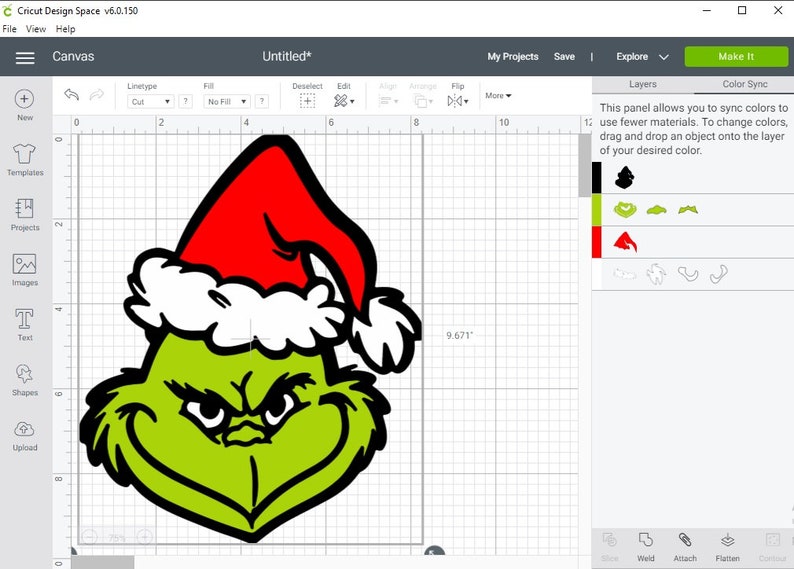
Task: Expand the Explore machine dropdown
Action: tap(663, 57)
